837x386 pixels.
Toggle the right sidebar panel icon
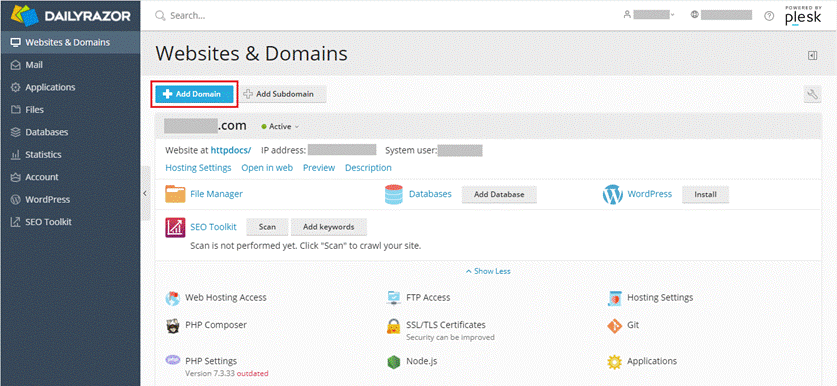point(813,55)
